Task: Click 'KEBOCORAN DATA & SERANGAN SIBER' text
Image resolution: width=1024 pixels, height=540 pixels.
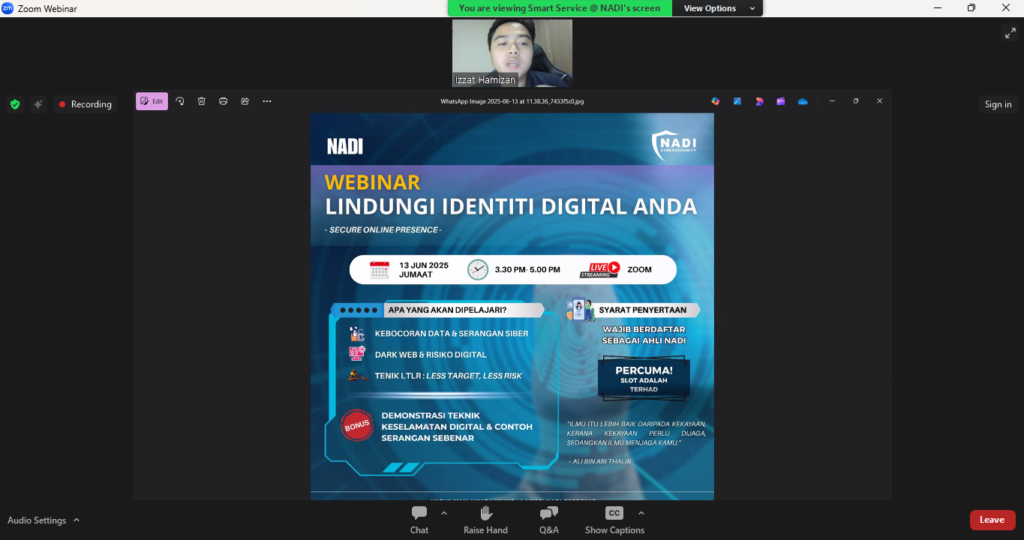Action: [x=451, y=334]
